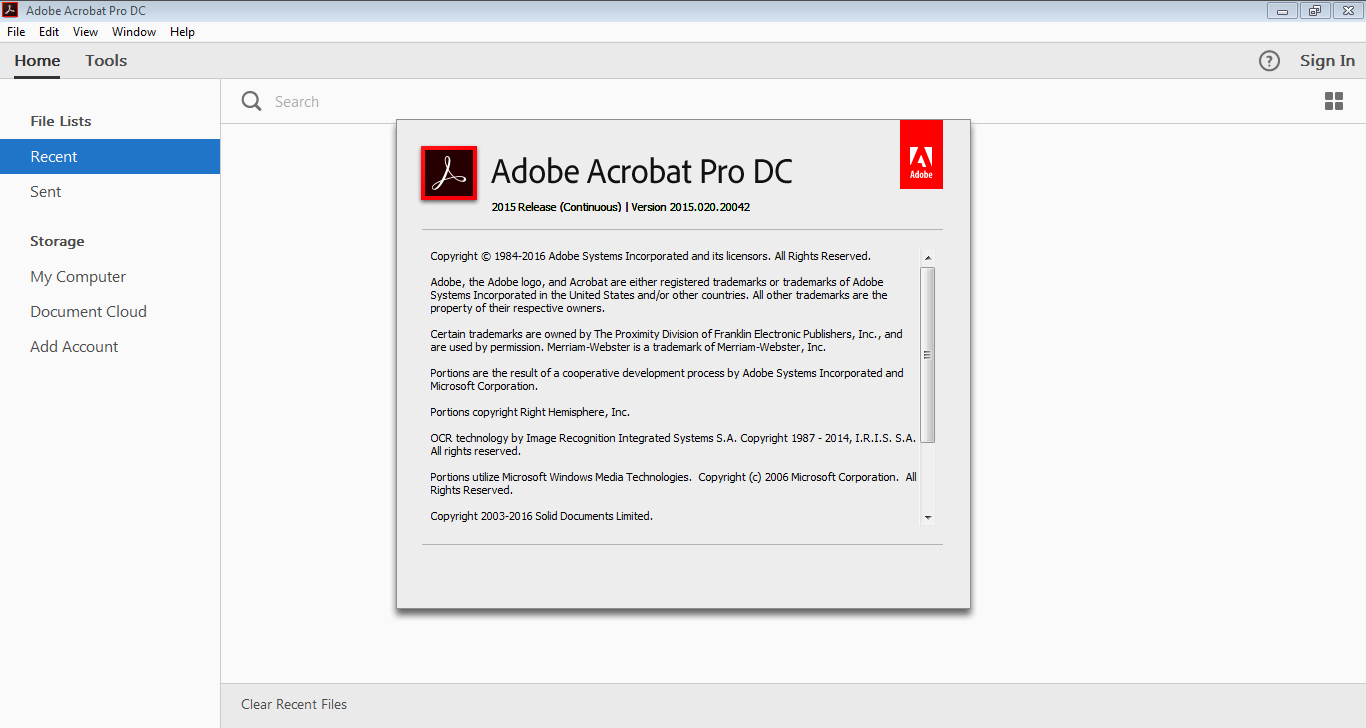Click the red Adobe logo badge
1366x728 pixels.
(x=921, y=154)
